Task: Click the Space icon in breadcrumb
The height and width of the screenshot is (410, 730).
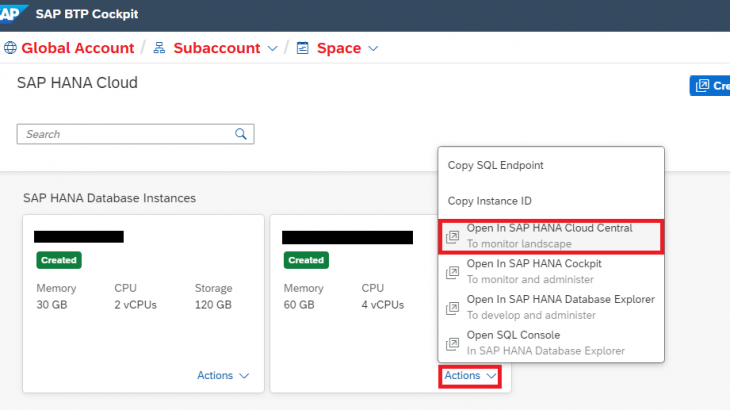Action: 302,48
